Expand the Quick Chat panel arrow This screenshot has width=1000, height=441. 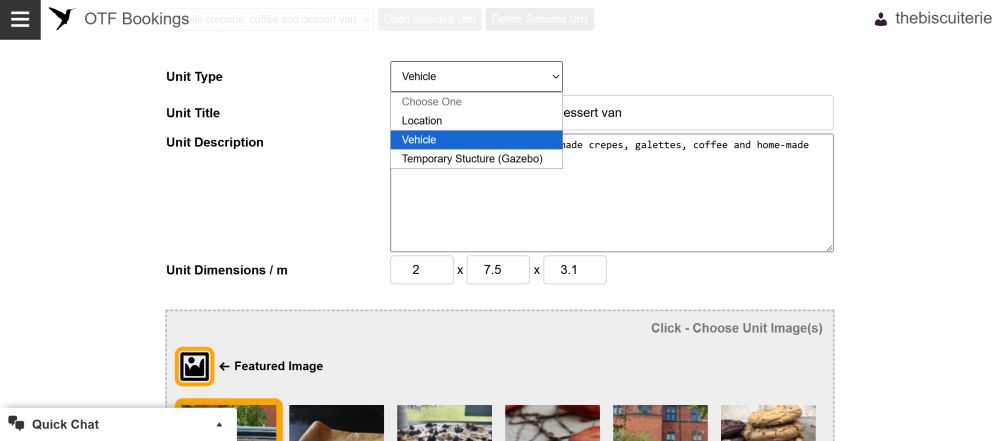[219, 424]
